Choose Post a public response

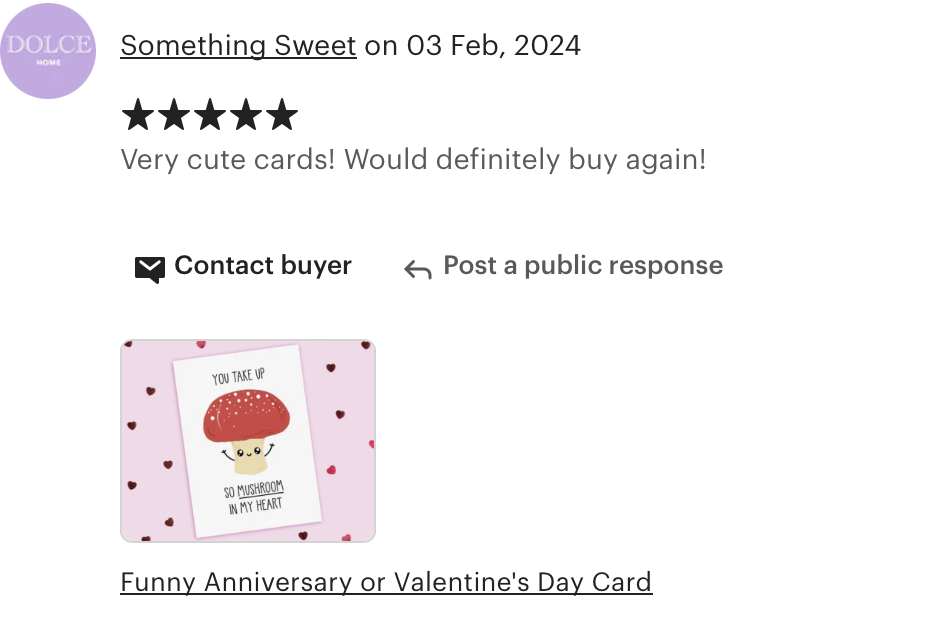click(x=583, y=266)
